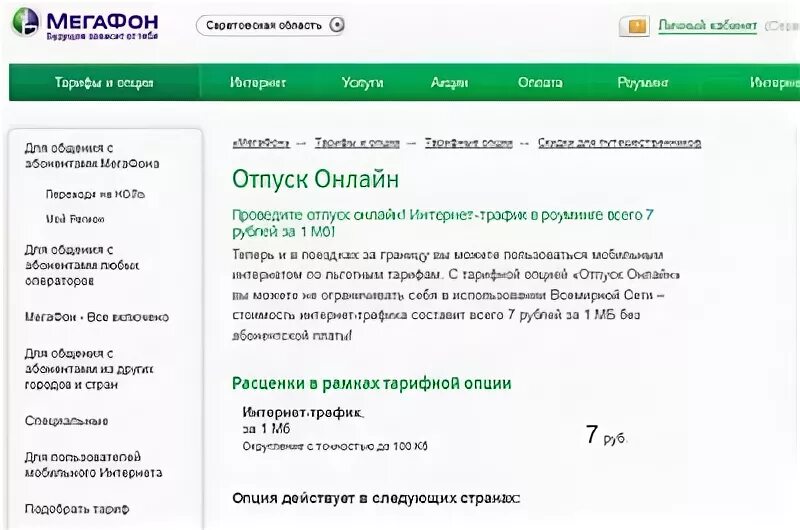800x530 pixels.
Task: Select Переходи на НОЛЬ in sidebar
Action: click(x=95, y=194)
